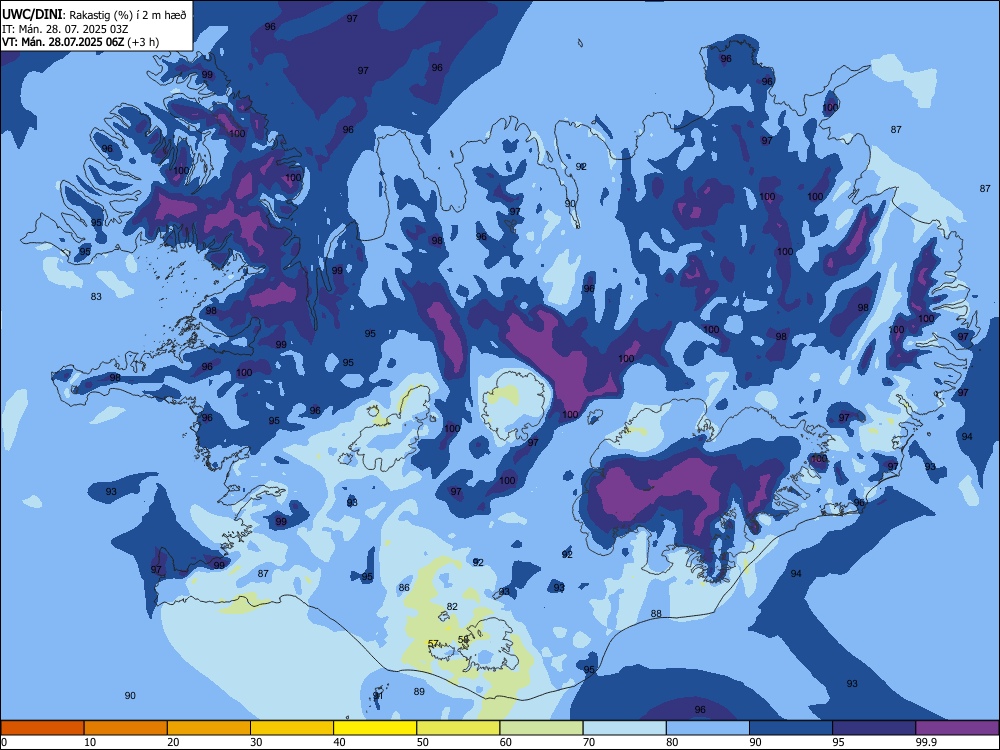
Task: Select the 30–40 legend color segment
Action: click(x=292, y=728)
